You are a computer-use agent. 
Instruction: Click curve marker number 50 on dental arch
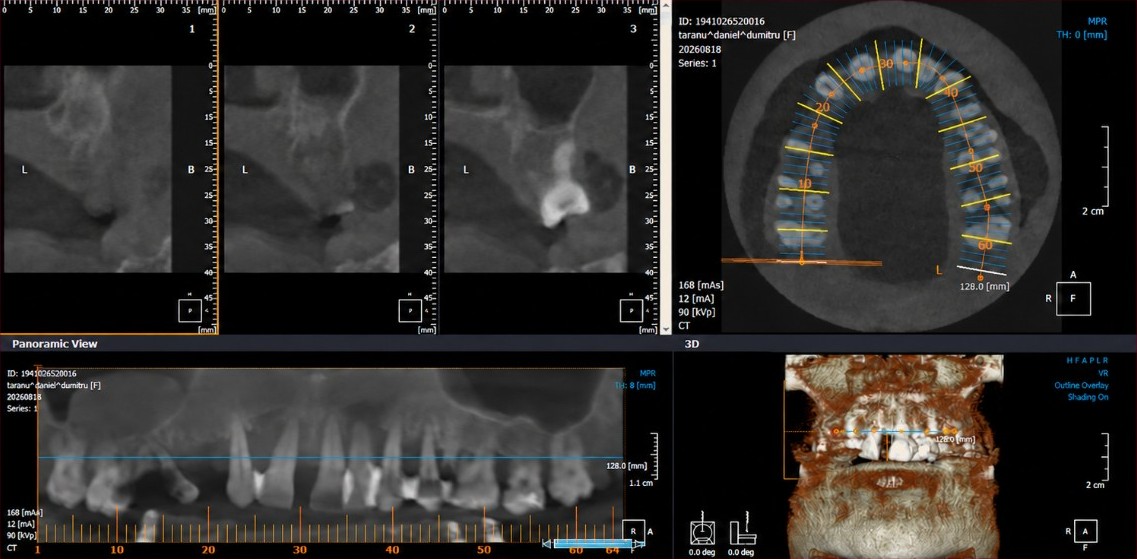[975, 167]
